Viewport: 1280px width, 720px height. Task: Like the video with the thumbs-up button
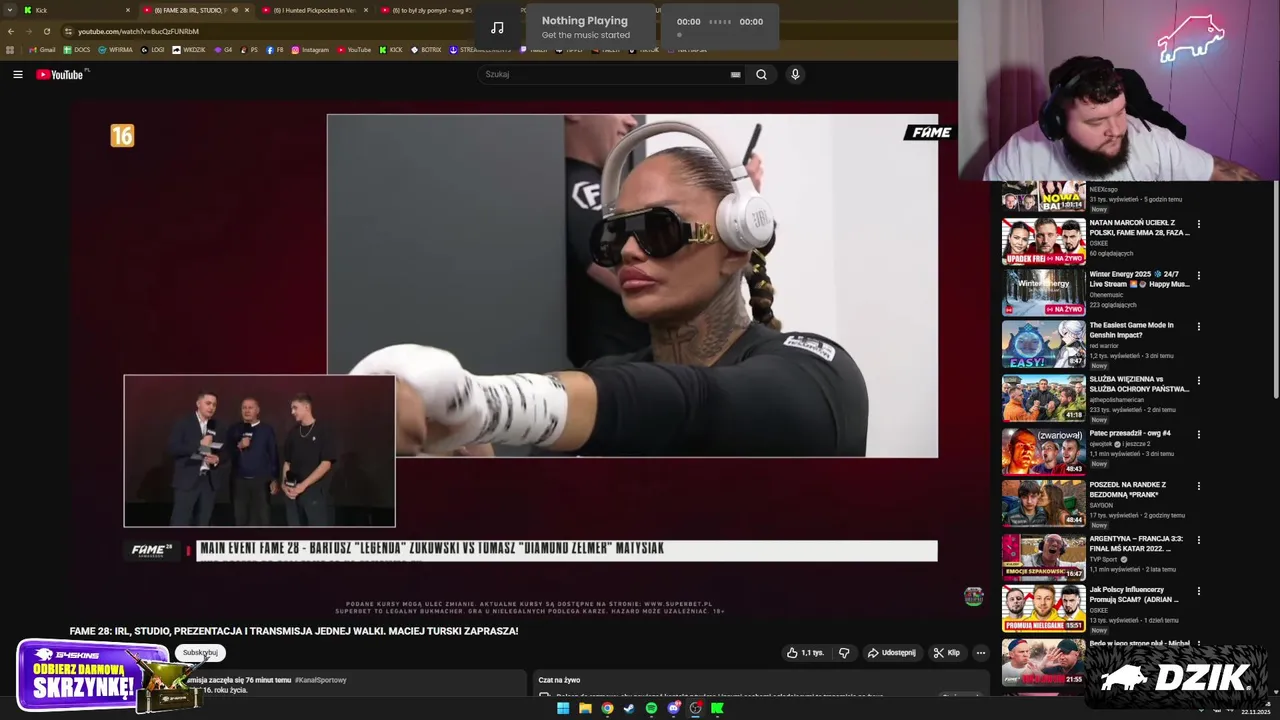click(x=806, y=653)
